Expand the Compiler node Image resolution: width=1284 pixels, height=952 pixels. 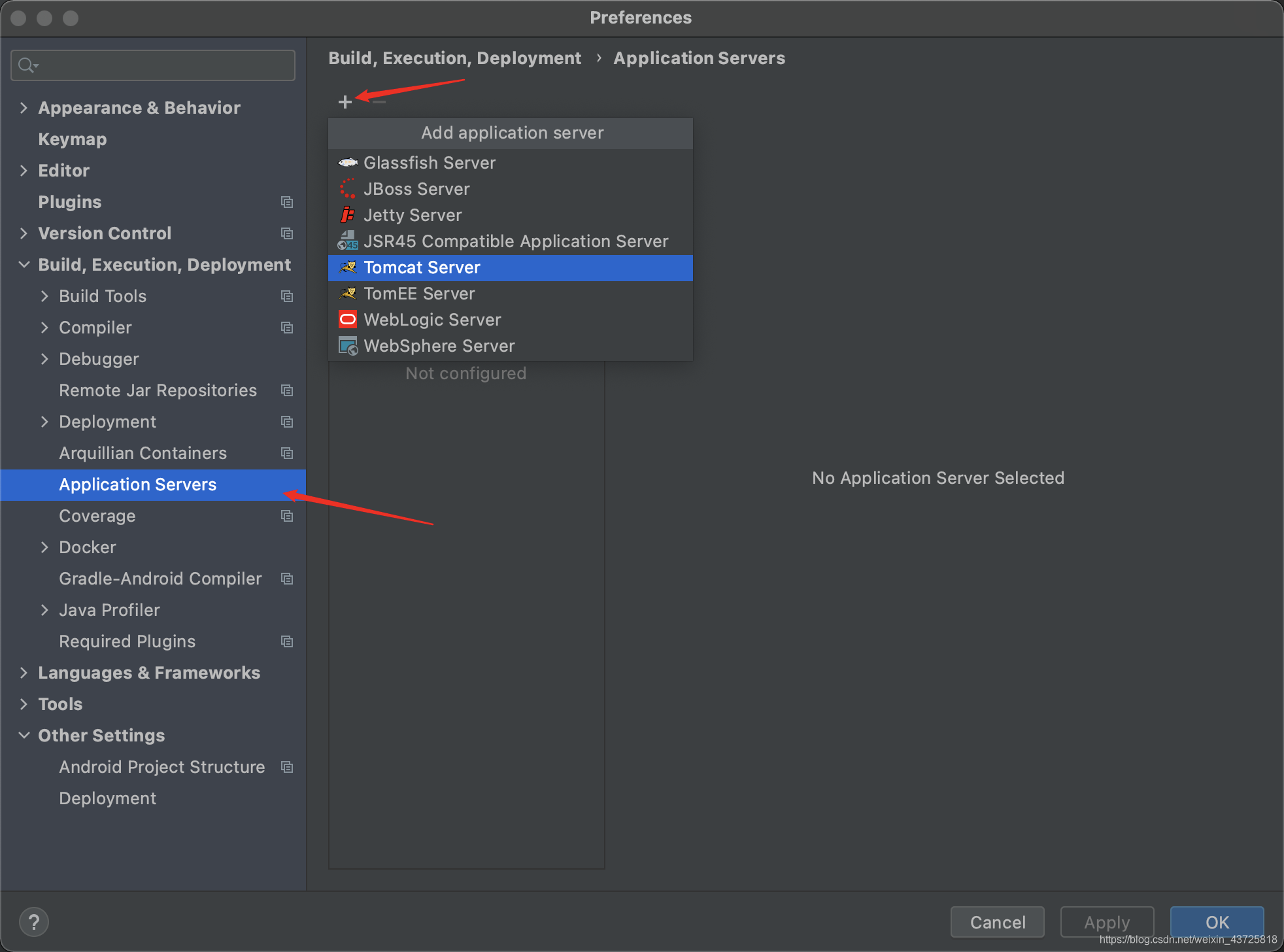pos(44,328)
